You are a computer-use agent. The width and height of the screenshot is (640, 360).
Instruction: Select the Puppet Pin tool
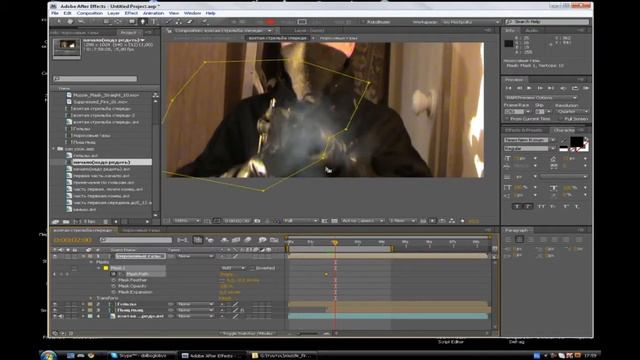204,22
